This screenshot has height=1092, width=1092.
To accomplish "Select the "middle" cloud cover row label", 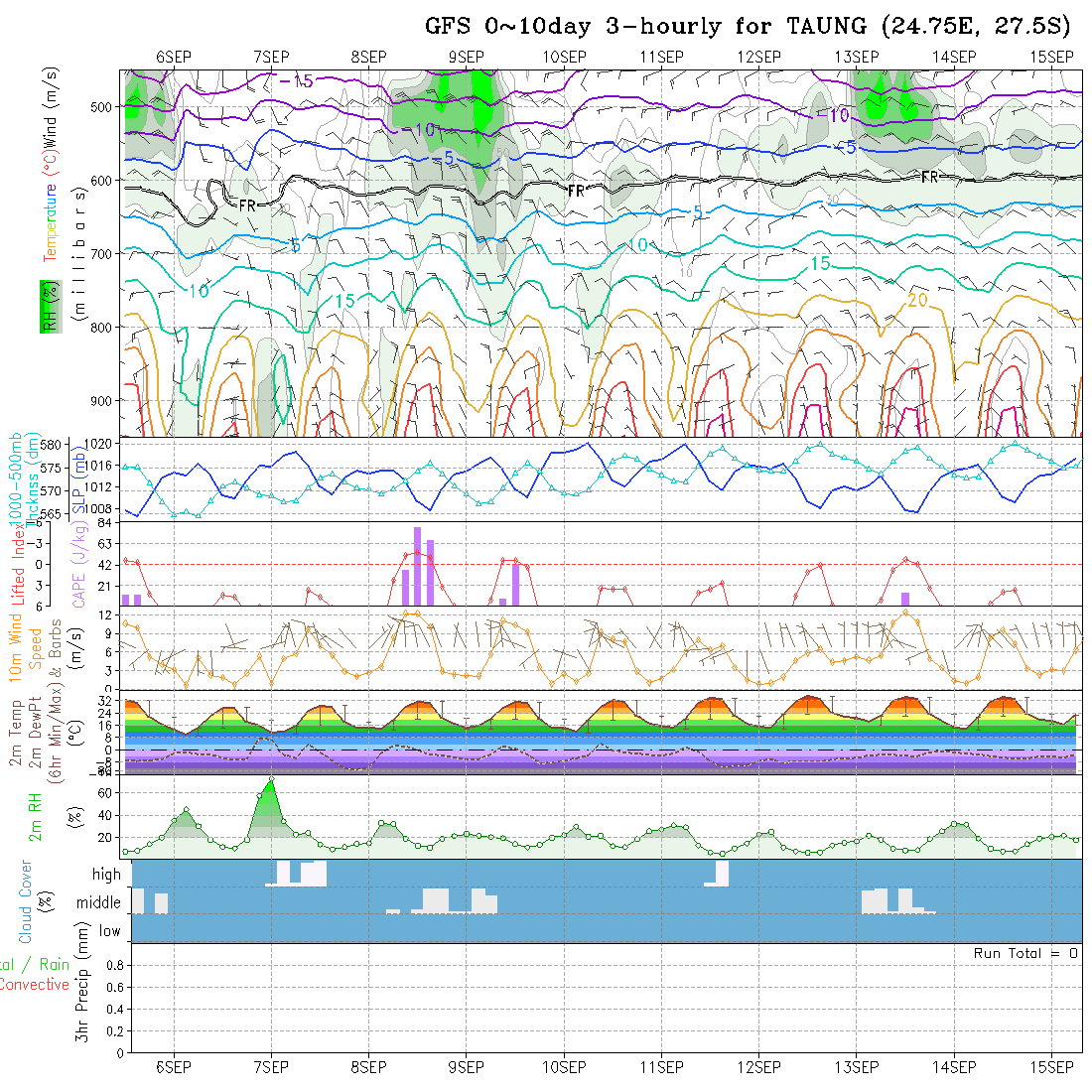I will (x=99, y=903).
